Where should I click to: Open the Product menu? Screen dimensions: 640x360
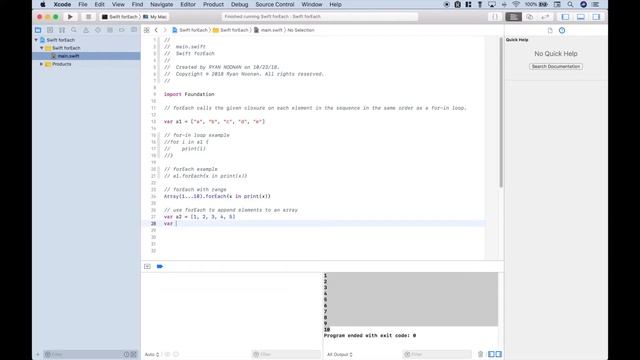point(213,4)
